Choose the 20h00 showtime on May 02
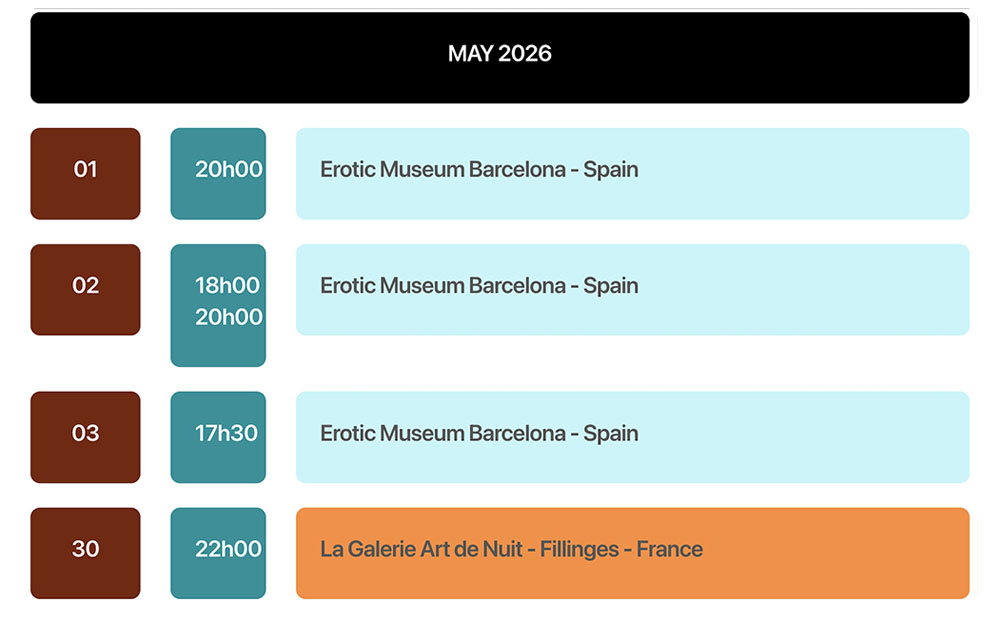The width and height of the screenshot is (1000, 618). [227, 318]
